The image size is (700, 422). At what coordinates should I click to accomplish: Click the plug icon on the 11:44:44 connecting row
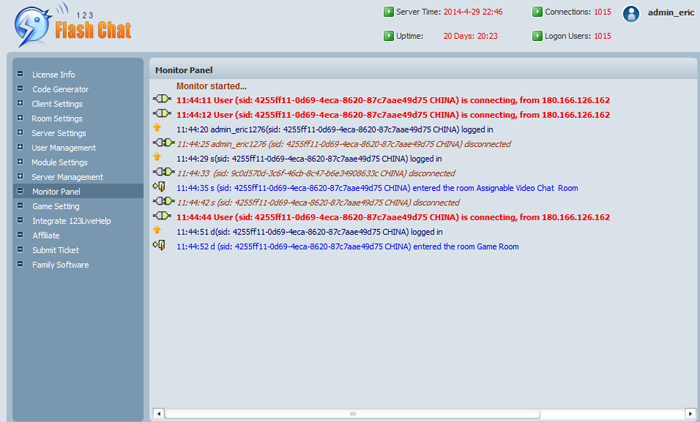click(x=162, y=216)
